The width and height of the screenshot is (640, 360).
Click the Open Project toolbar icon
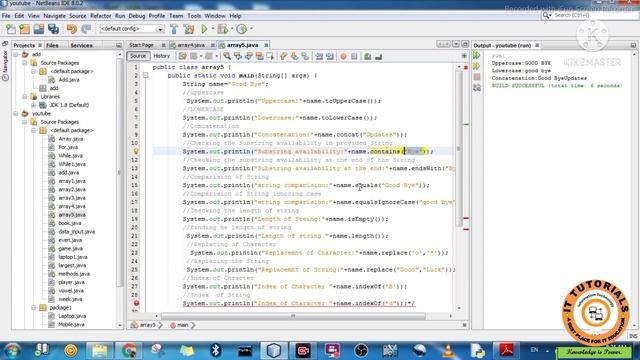[x=39, y=29]
